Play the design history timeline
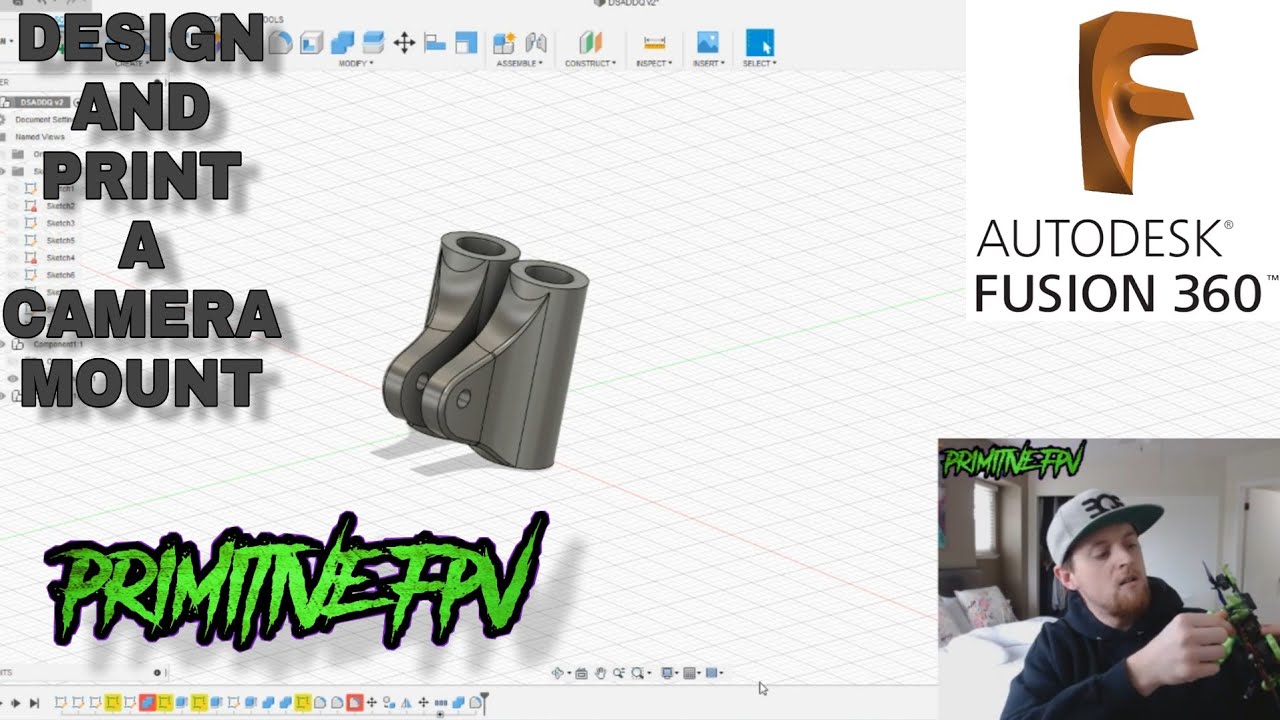The width and height of the screenshot is (1280, 720). 16,703
